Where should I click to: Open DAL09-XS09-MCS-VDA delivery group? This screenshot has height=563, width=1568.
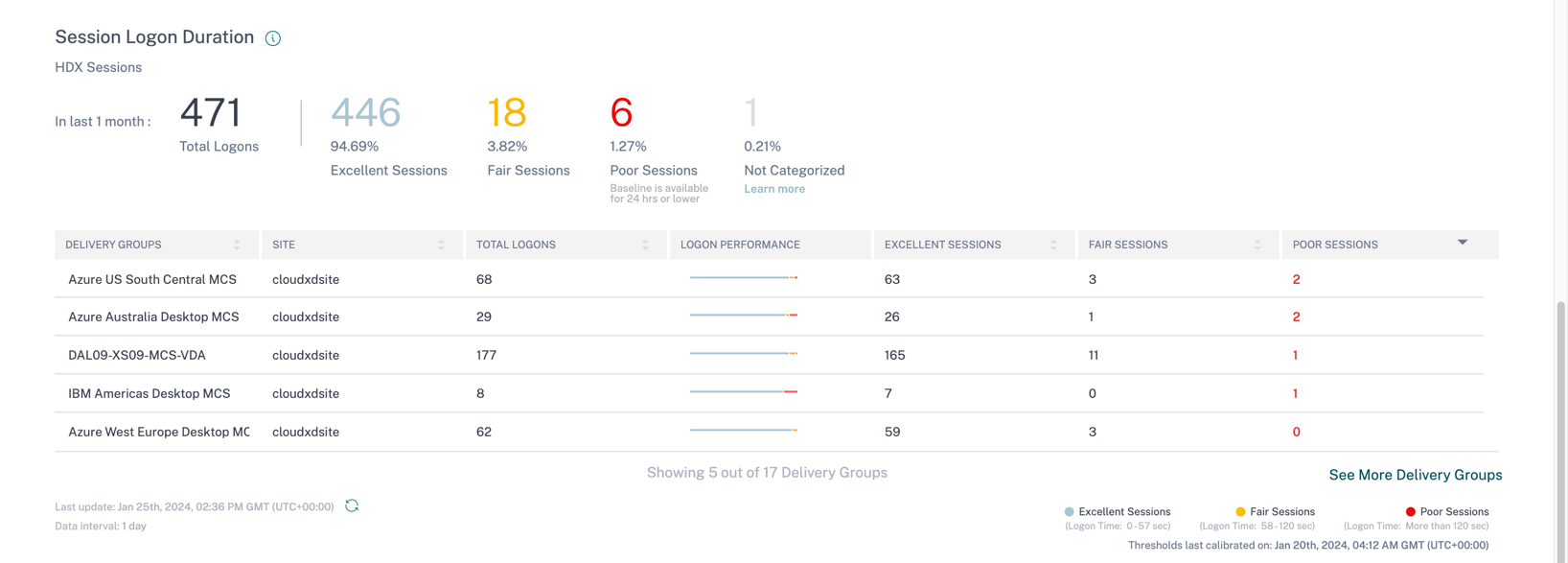click(x=137, y=356)
